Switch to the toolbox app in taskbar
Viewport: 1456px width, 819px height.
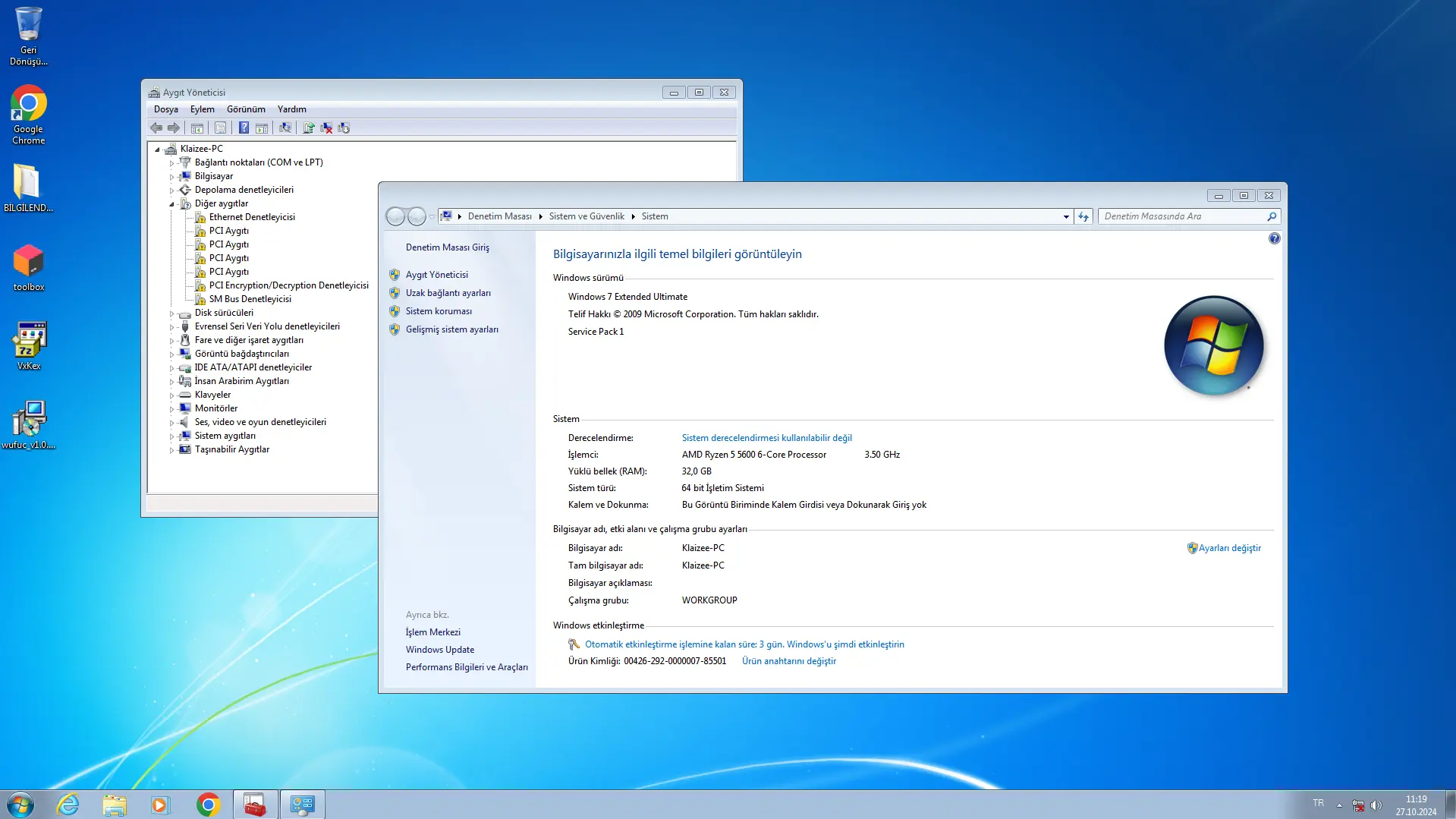[255, 805]
